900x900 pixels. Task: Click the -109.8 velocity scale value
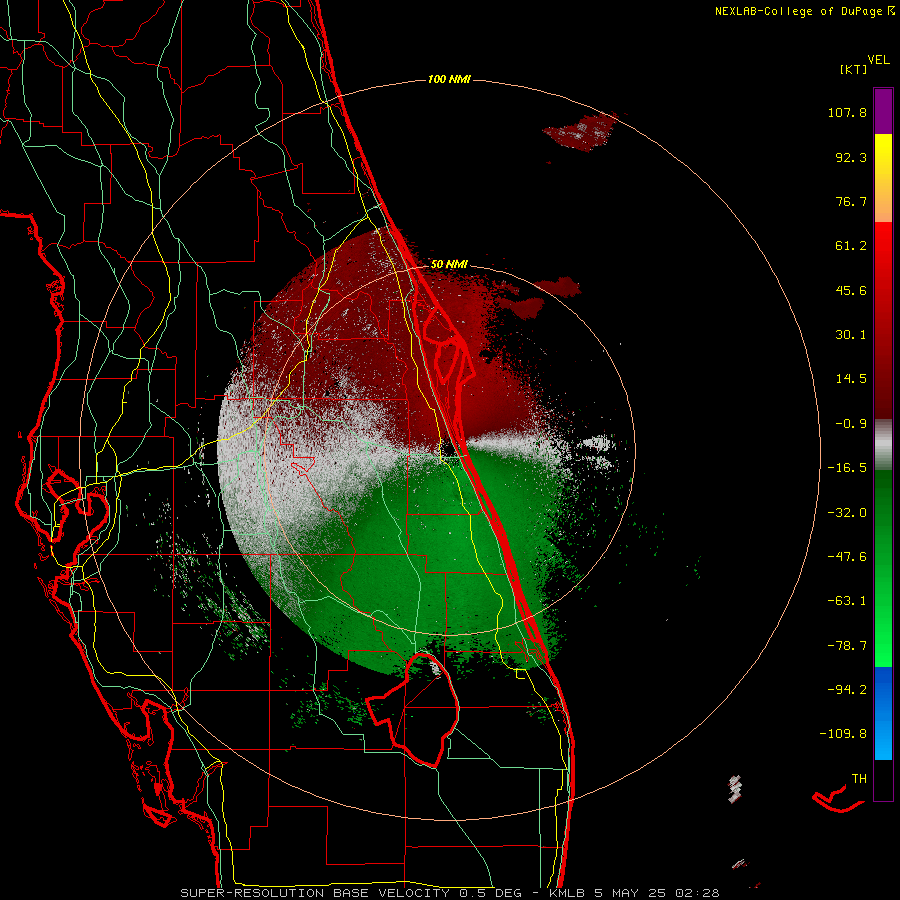(x=843, y=734)
